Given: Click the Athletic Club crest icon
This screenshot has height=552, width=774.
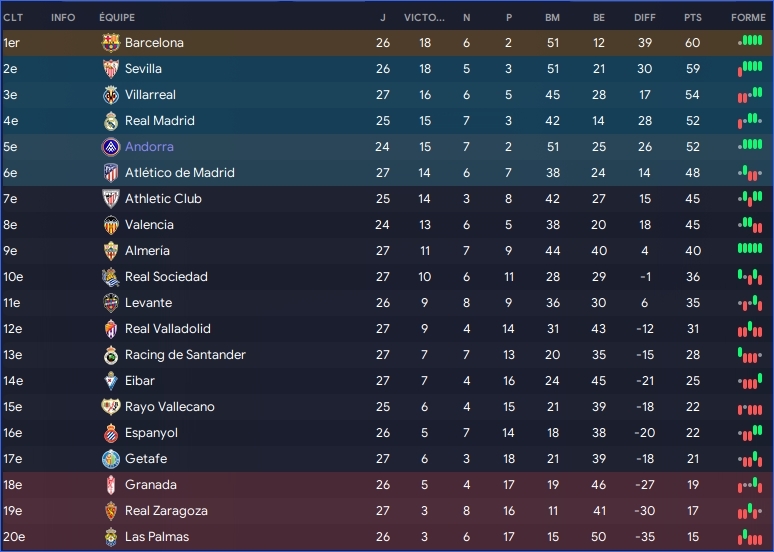Looking at the screenshot, I should 111,199.
